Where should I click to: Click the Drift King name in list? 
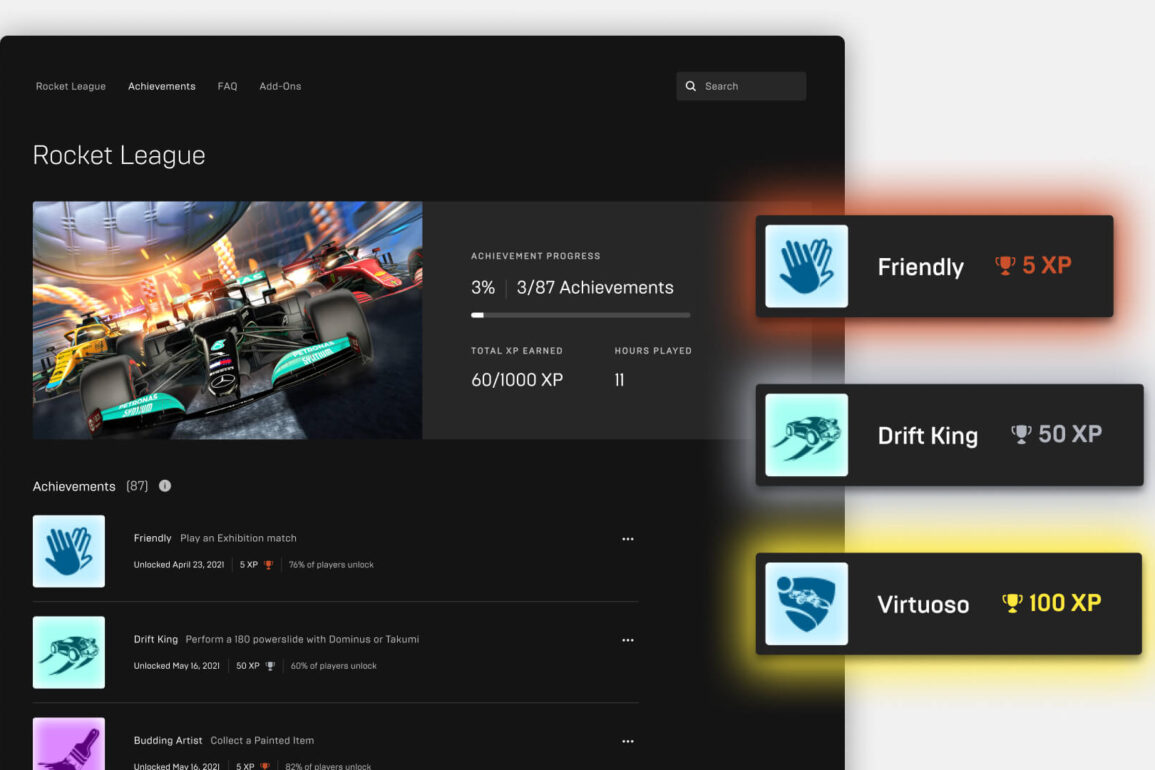pyautogui.click(x=155, y=639)
